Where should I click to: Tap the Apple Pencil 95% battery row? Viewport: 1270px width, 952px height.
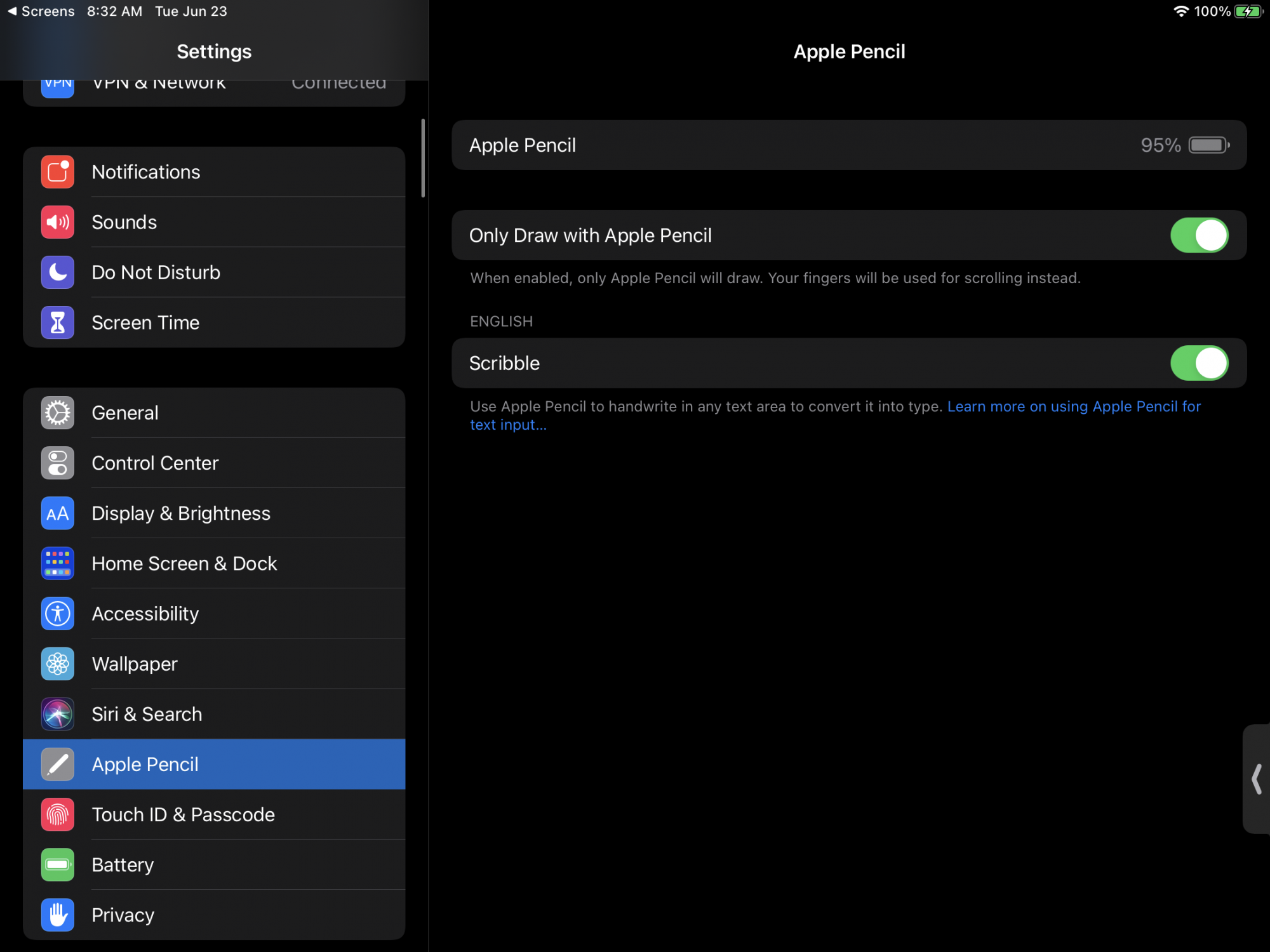(848, 145)
